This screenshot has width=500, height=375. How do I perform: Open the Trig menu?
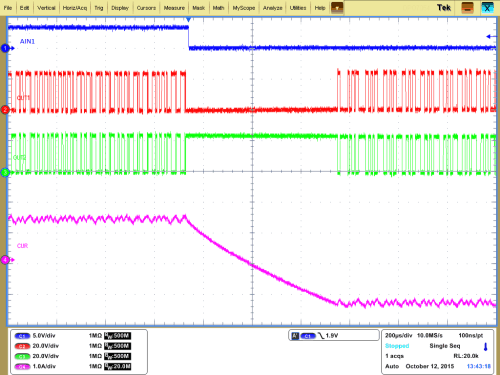[99, 8]
